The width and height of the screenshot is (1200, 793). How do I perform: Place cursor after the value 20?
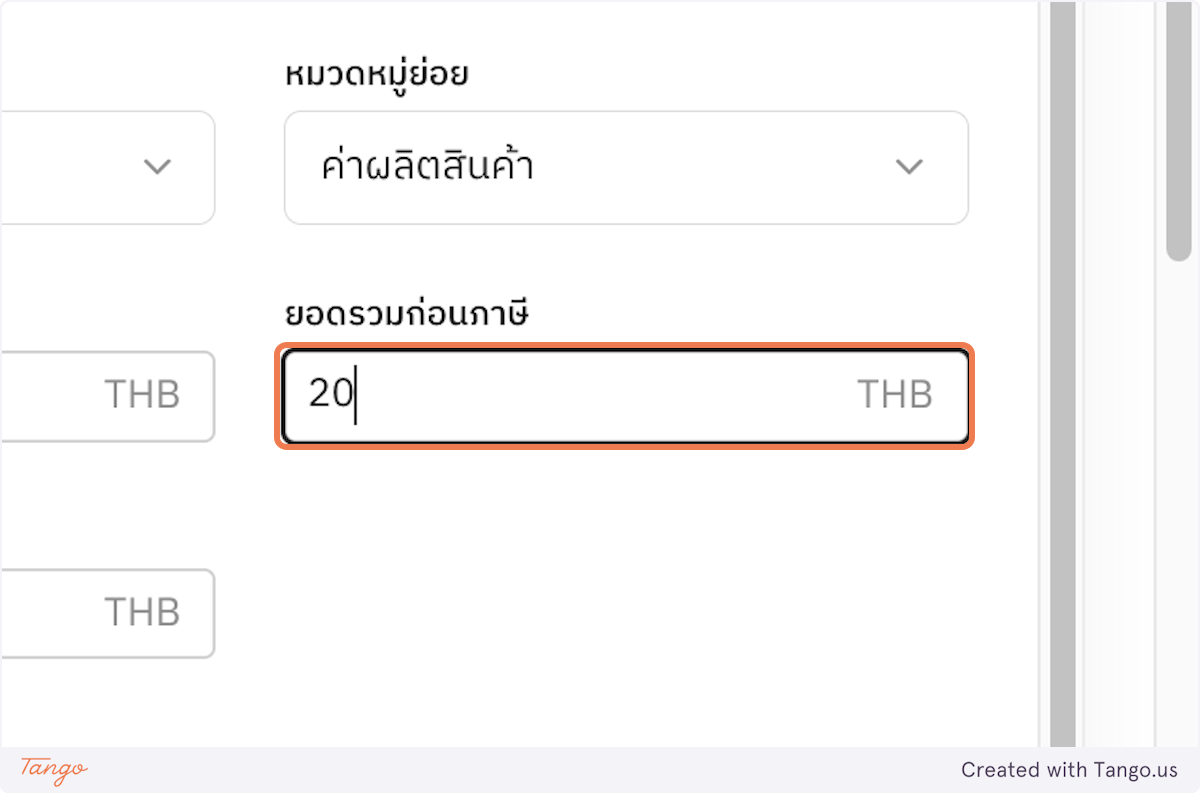pyautogui.click(x=357, y=397)
